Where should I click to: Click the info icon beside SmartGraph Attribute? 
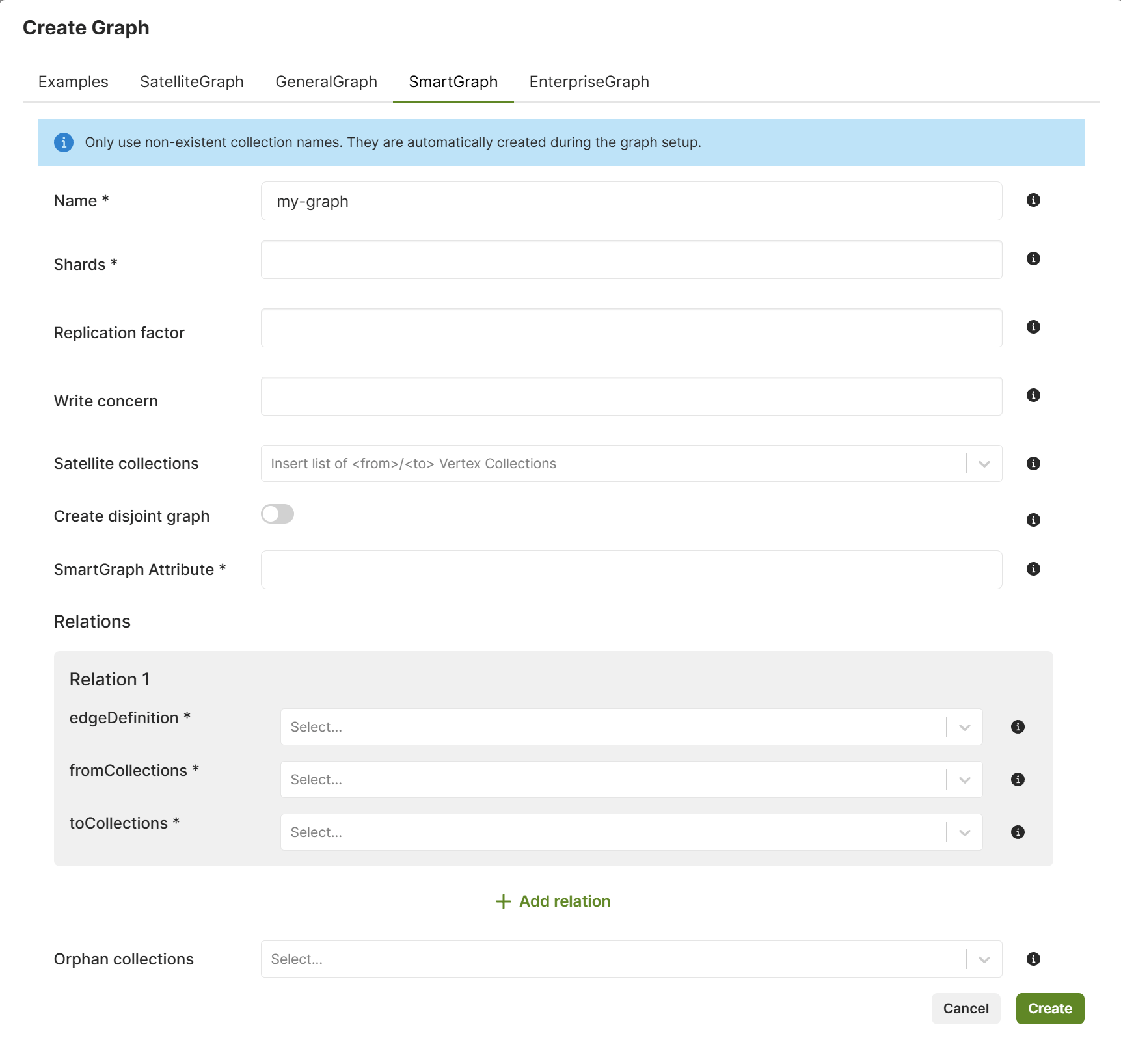(x=1033, y=569)
